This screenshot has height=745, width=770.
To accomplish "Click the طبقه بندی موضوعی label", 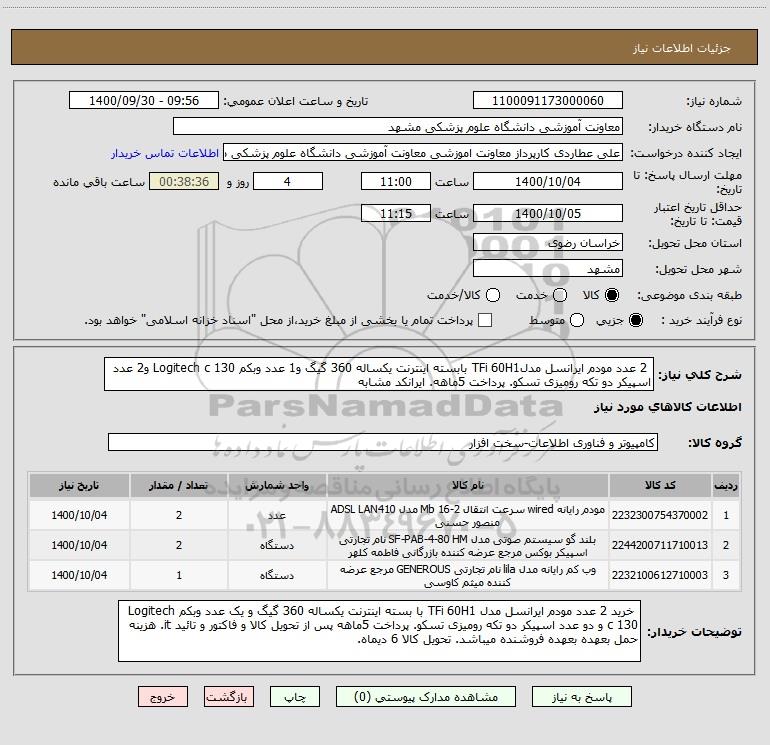I will pyautogui.click(x=689, y=296).
